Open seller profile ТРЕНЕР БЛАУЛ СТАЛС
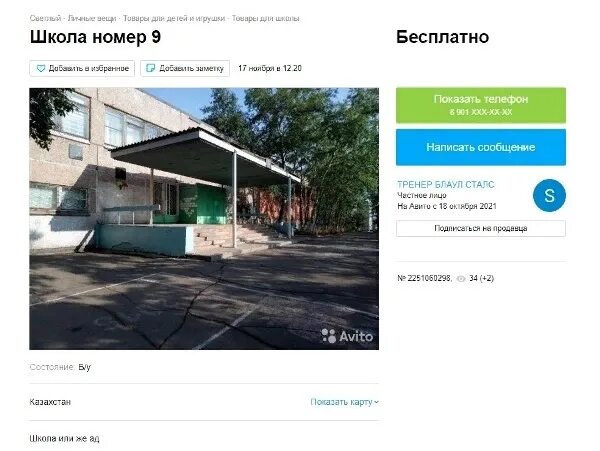This screenshot has width=600, height=451. 446,184
